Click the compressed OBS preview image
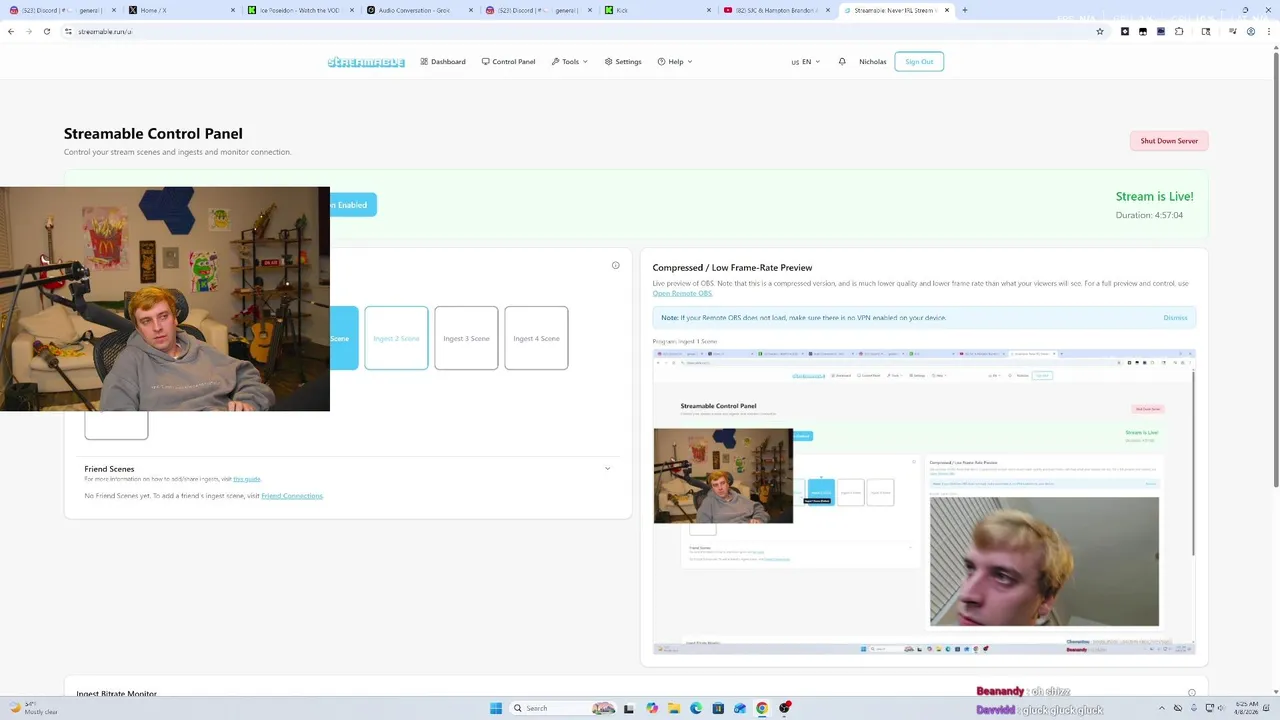The width and height of the screenshot is (1280, 720). (x=923, y=501)
